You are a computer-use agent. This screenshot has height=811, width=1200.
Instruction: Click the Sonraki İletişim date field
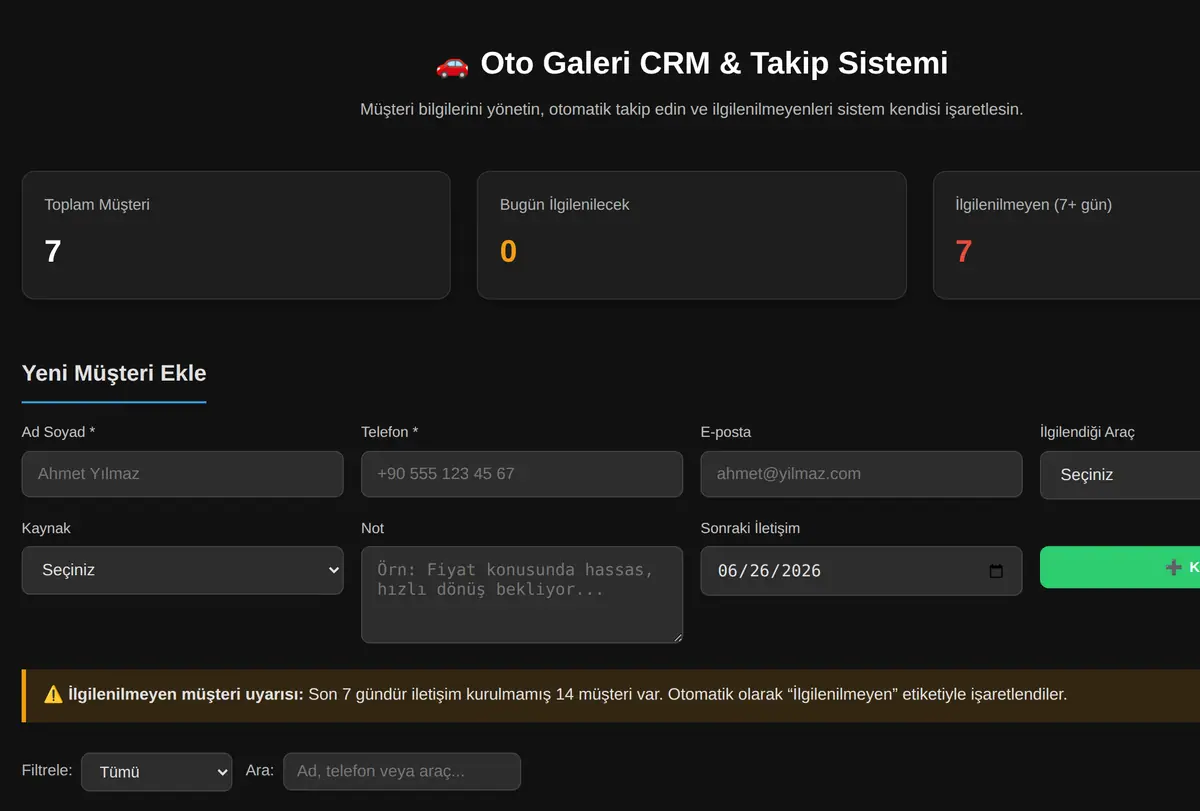click(x=861, y=571)
